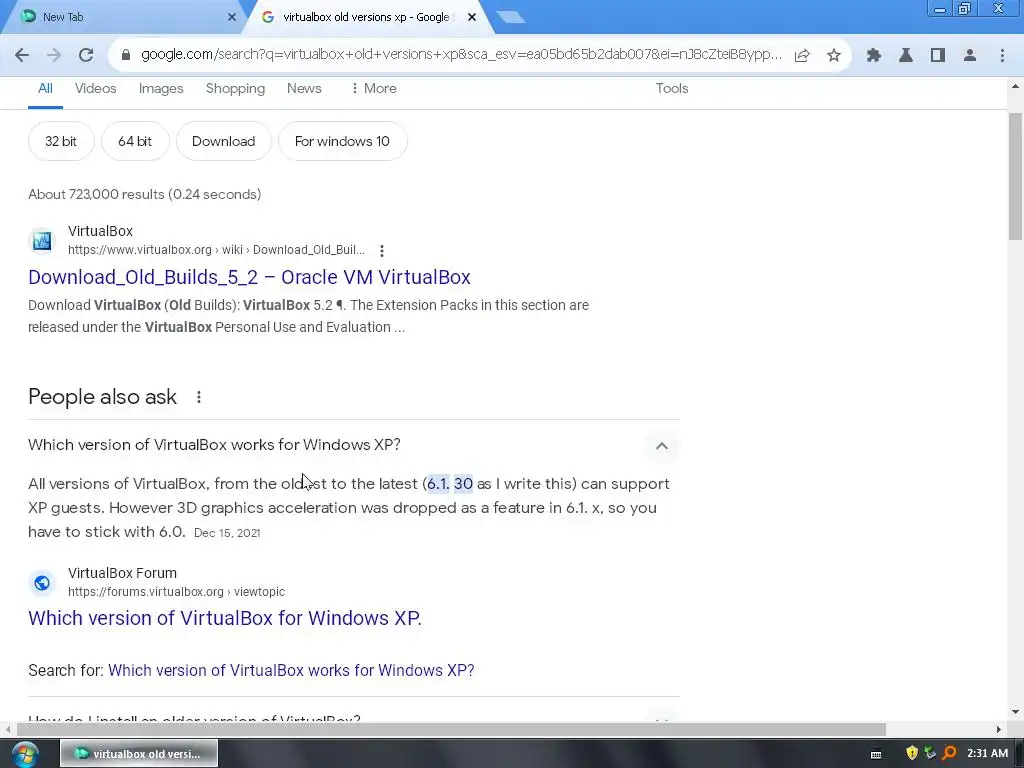Click the About 723,000 results text
This screenshot has width=1024, height=768.
(x=144, y=195)
